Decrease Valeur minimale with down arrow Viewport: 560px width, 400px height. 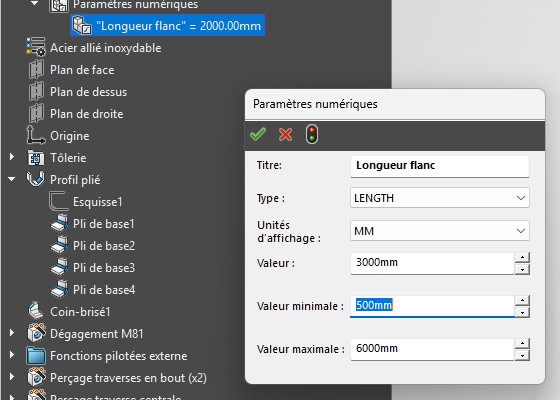point(522,312)
